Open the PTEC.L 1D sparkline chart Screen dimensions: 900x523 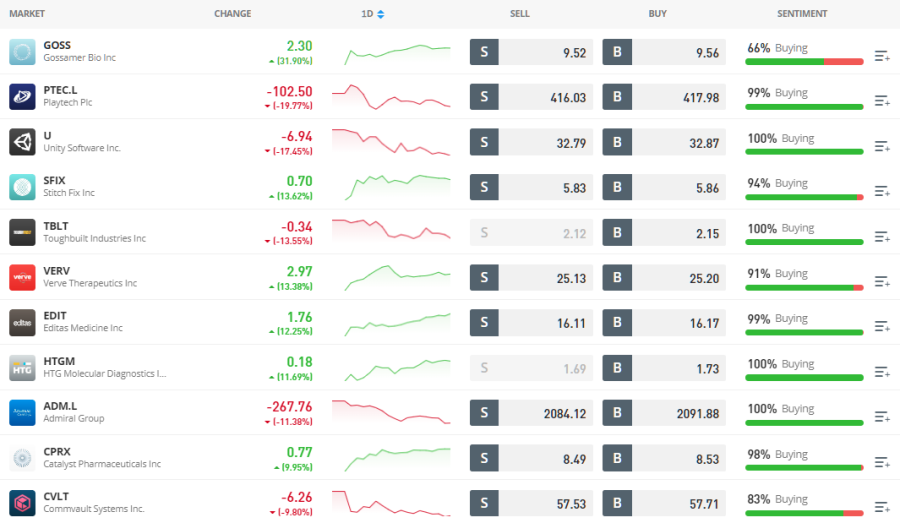coord(391,96)
